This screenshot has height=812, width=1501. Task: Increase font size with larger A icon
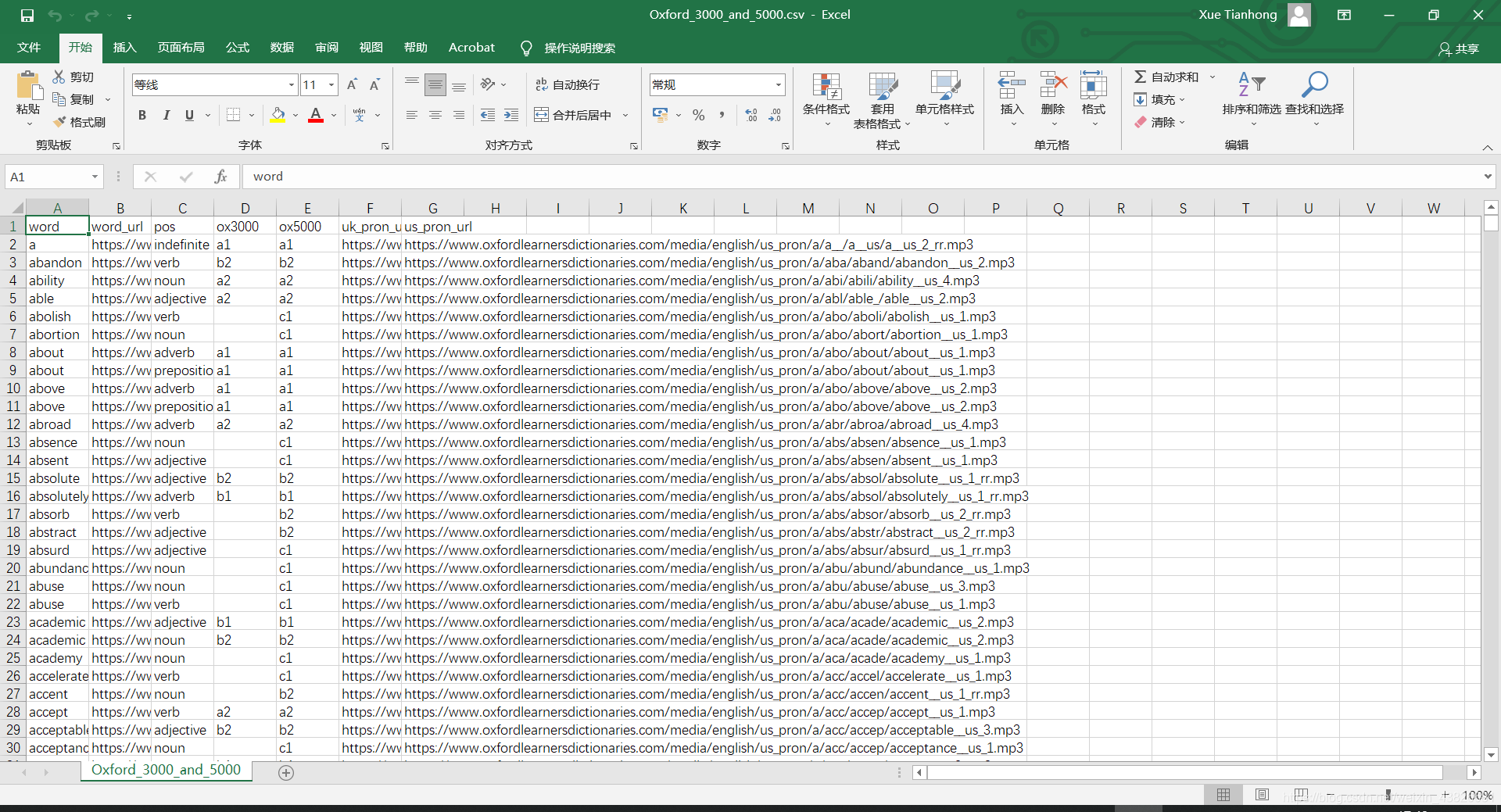[x=352, y=84]
